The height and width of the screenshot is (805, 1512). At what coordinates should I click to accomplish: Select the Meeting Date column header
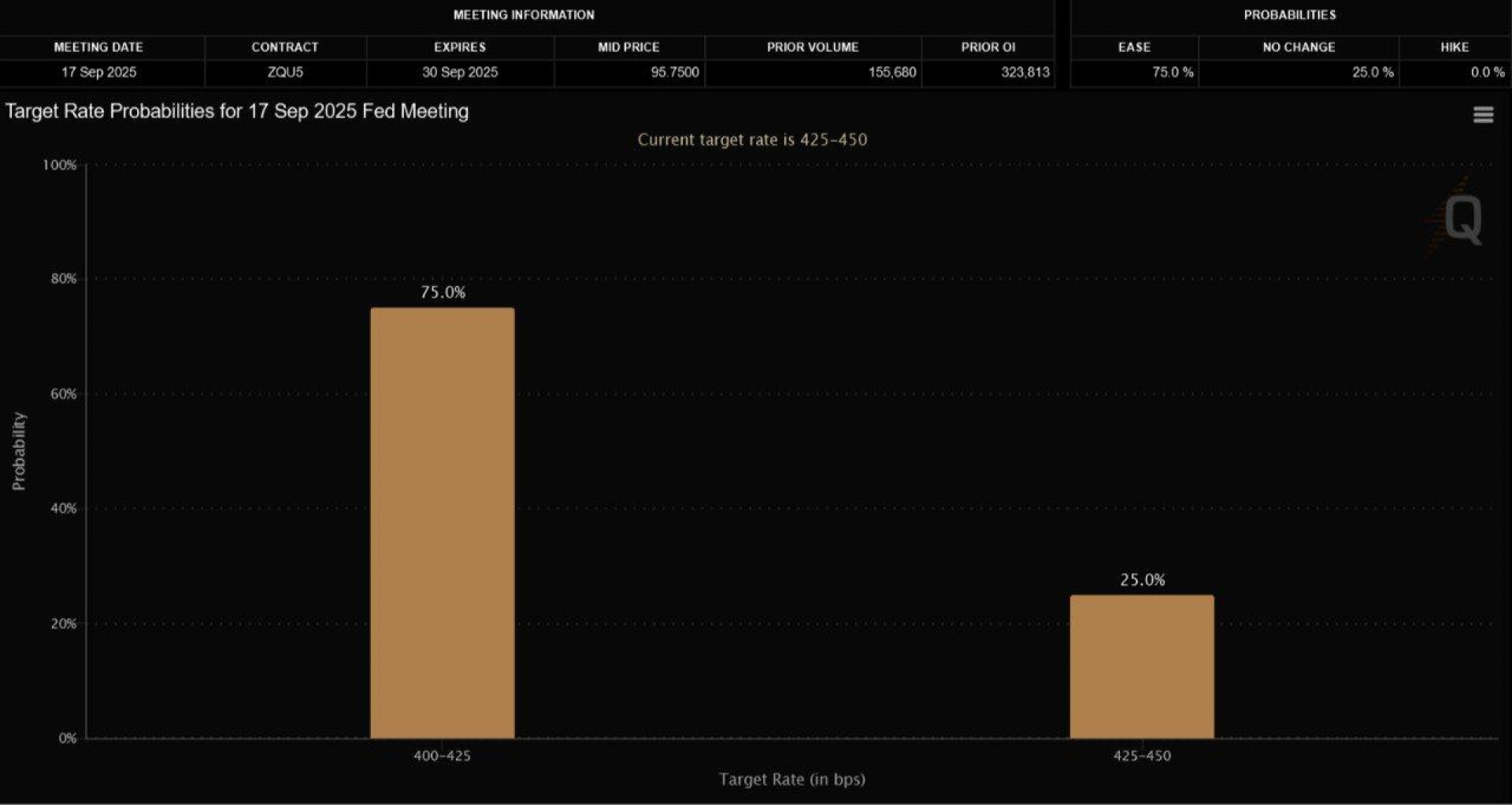tap(98, 47)
